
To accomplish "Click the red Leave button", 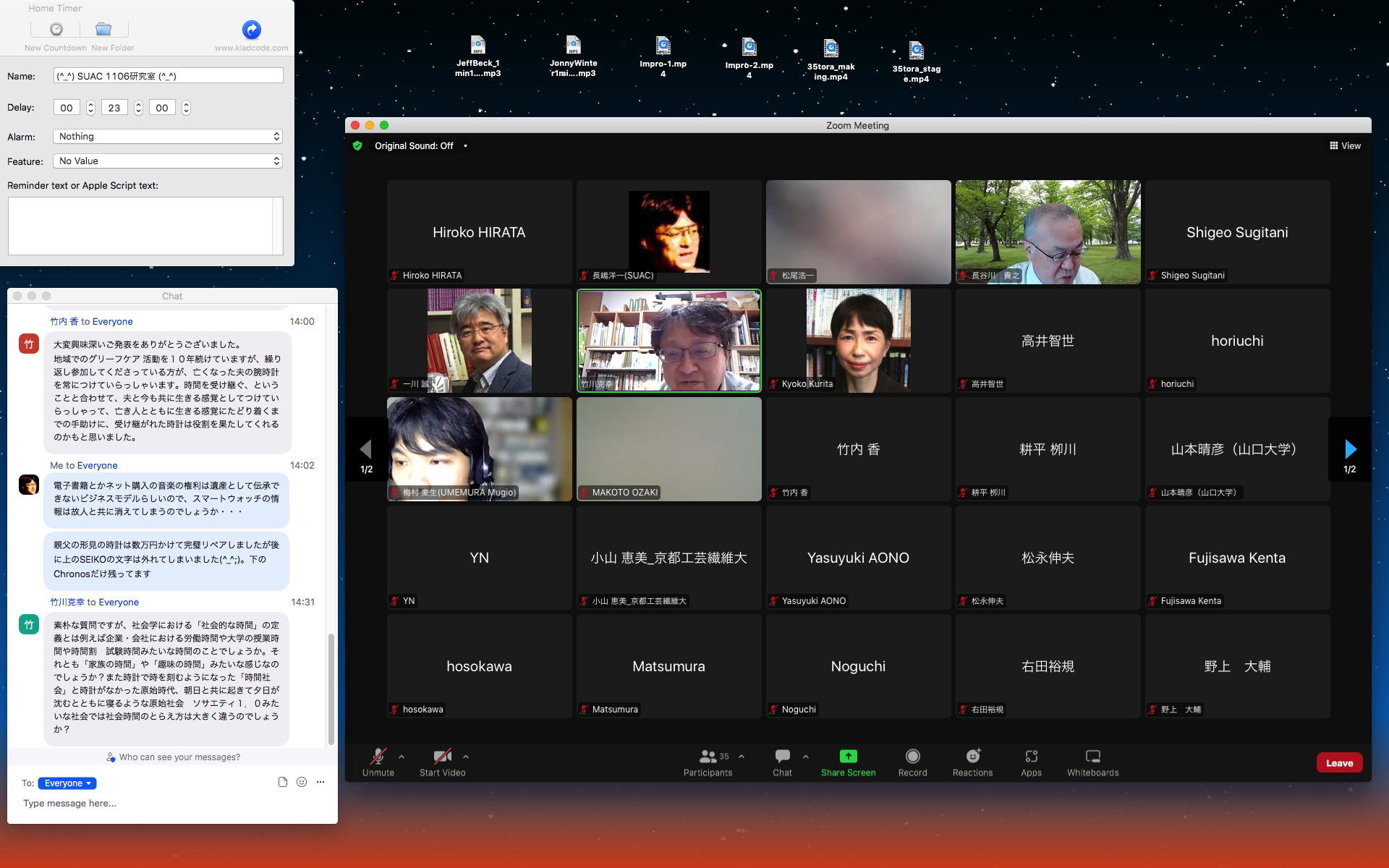I will [x=1339, y=762].
